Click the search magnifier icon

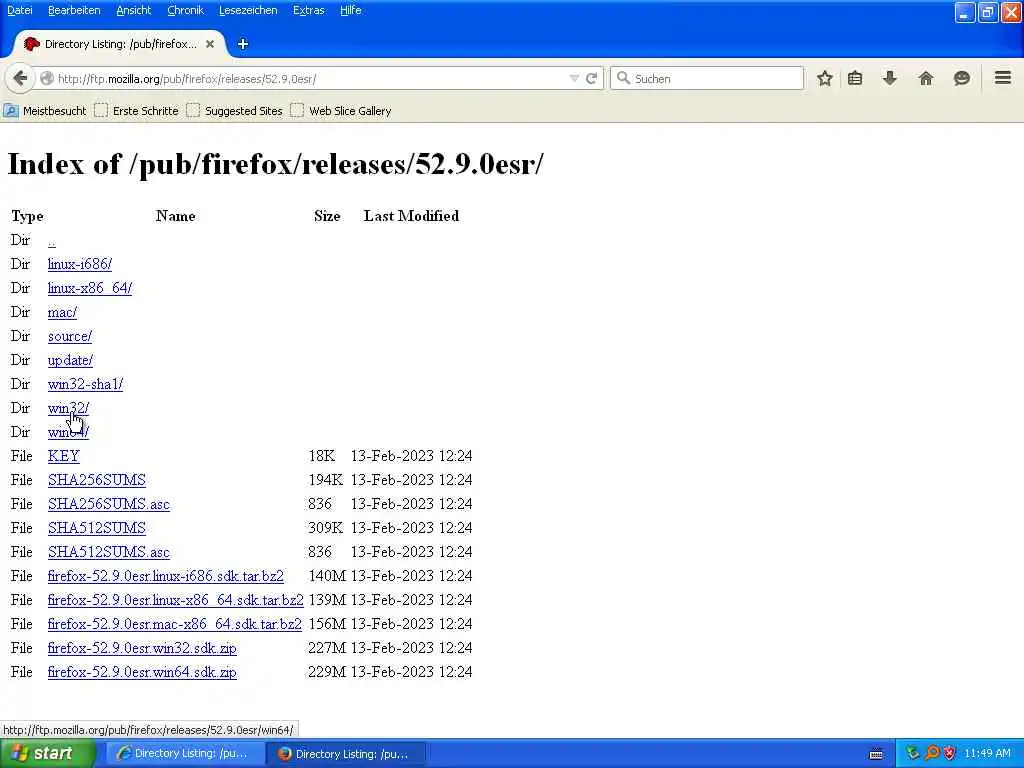[x=623, y=78]
